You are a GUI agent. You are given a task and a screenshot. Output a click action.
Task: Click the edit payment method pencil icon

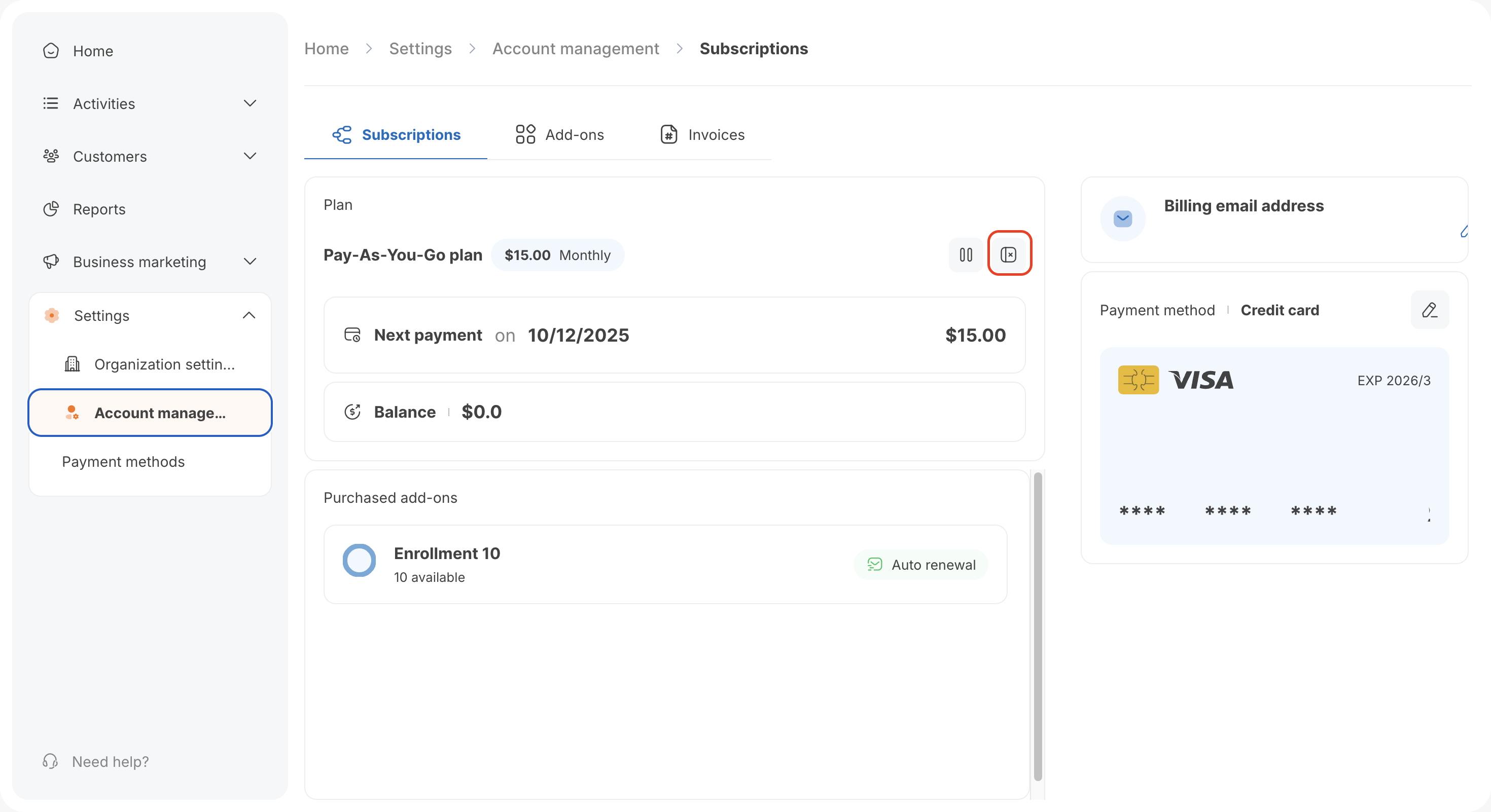[x=1429, y=310]
